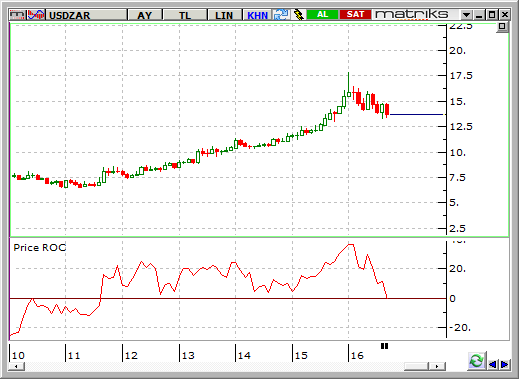
Task: Close the chart window
Action: tap(505, 15)
